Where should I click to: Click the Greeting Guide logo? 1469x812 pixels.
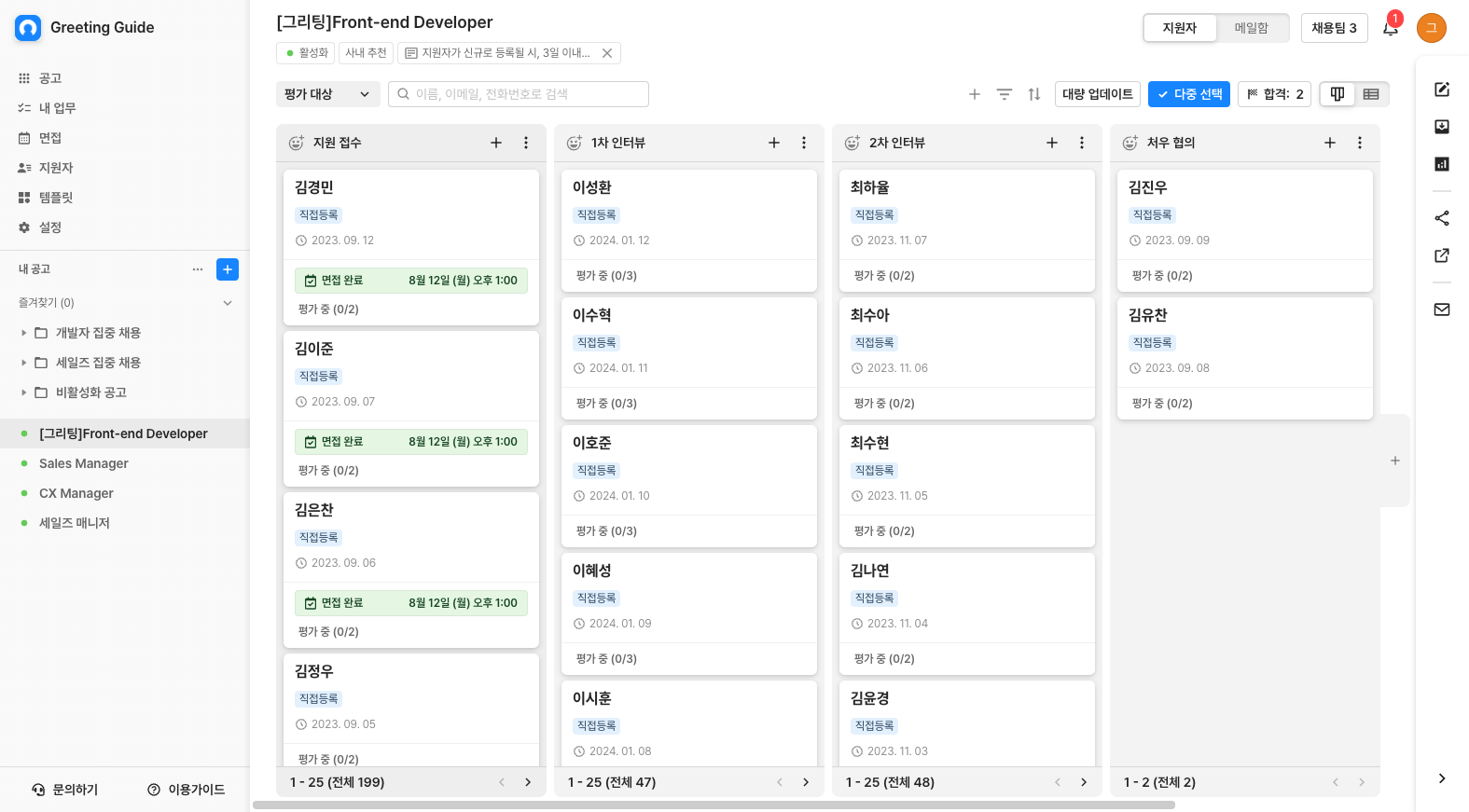pyautogui.click(x=28, y=28)
